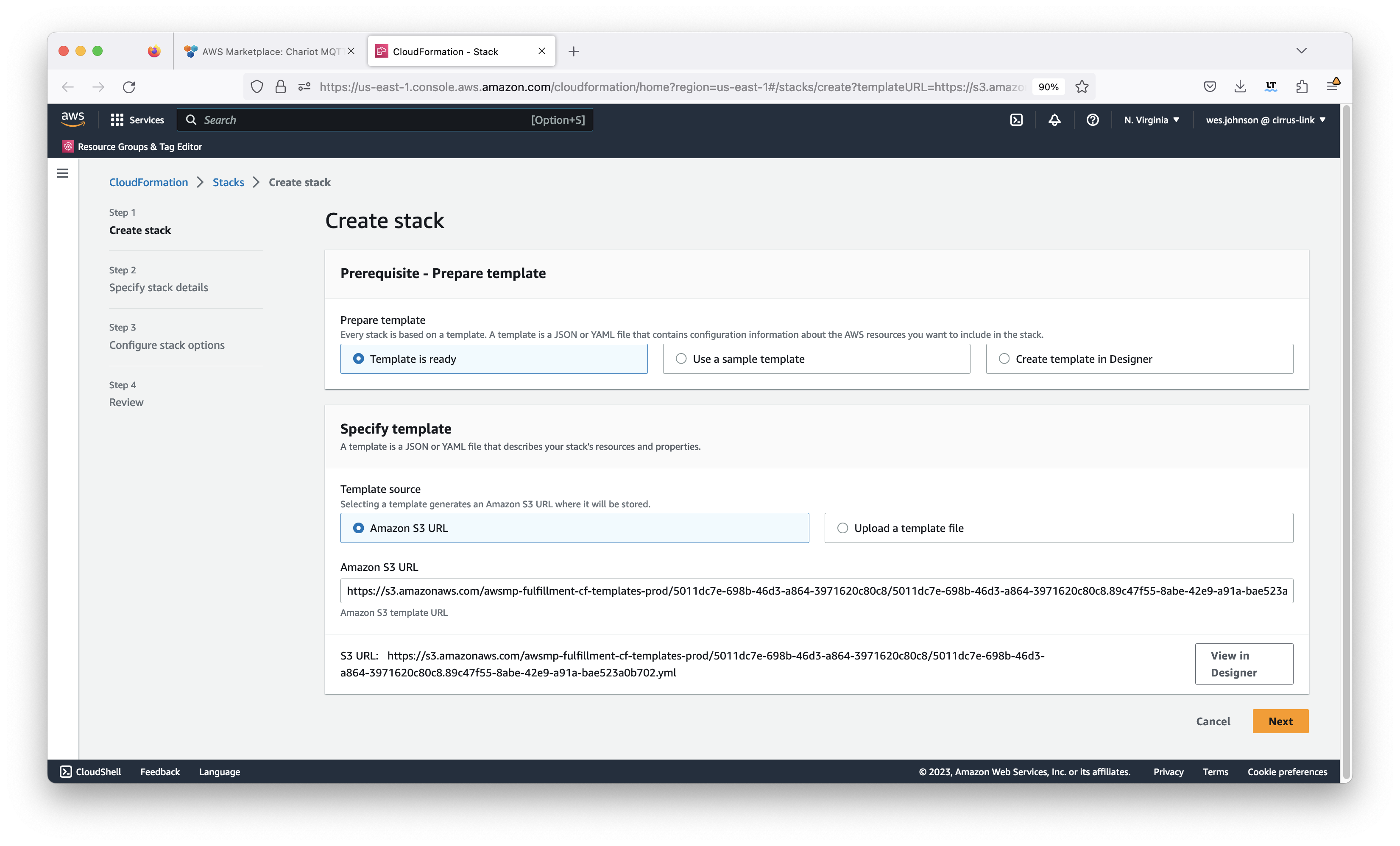1400x846 pixels.
Task: Open a new browser tab with plus
Action: click(574, 52)
